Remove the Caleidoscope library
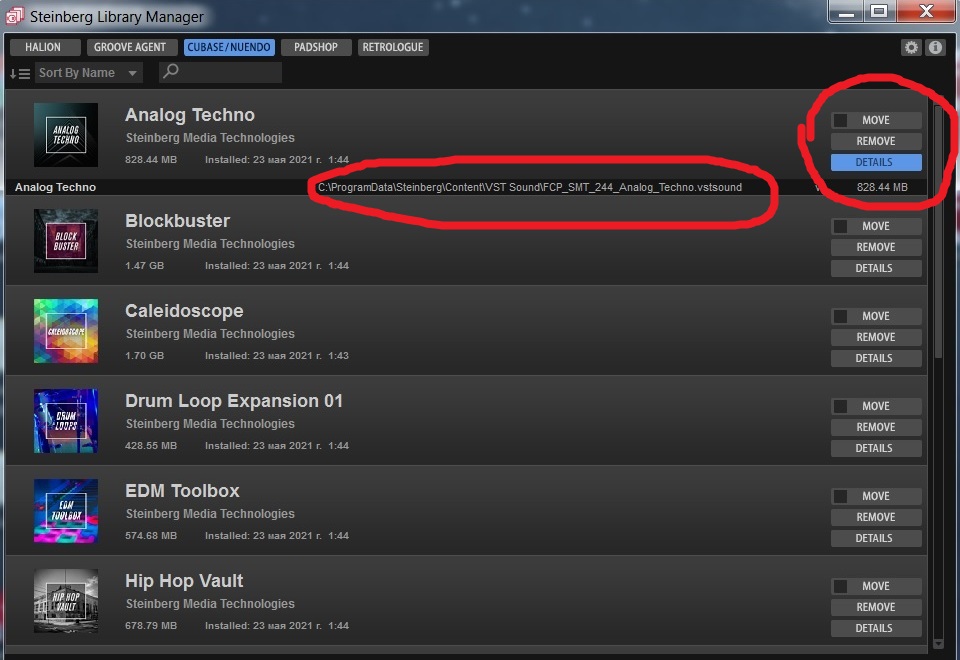960x660 pixels. point(876,337)
